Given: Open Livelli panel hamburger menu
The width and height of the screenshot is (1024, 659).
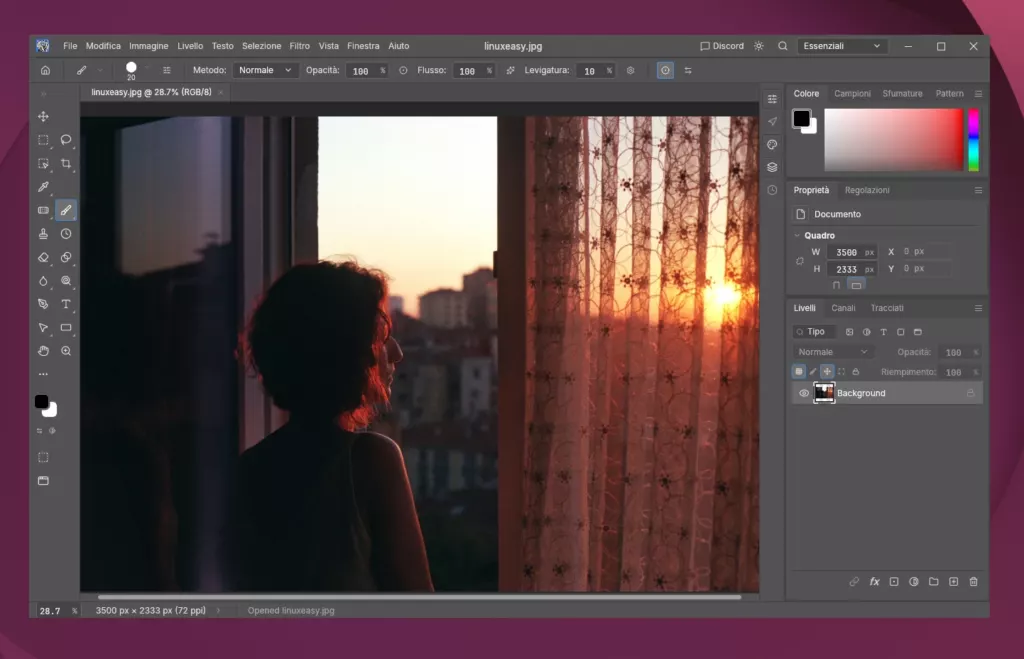Looking at the screenshot, I should pyautogui.click(x=978, y=308).
